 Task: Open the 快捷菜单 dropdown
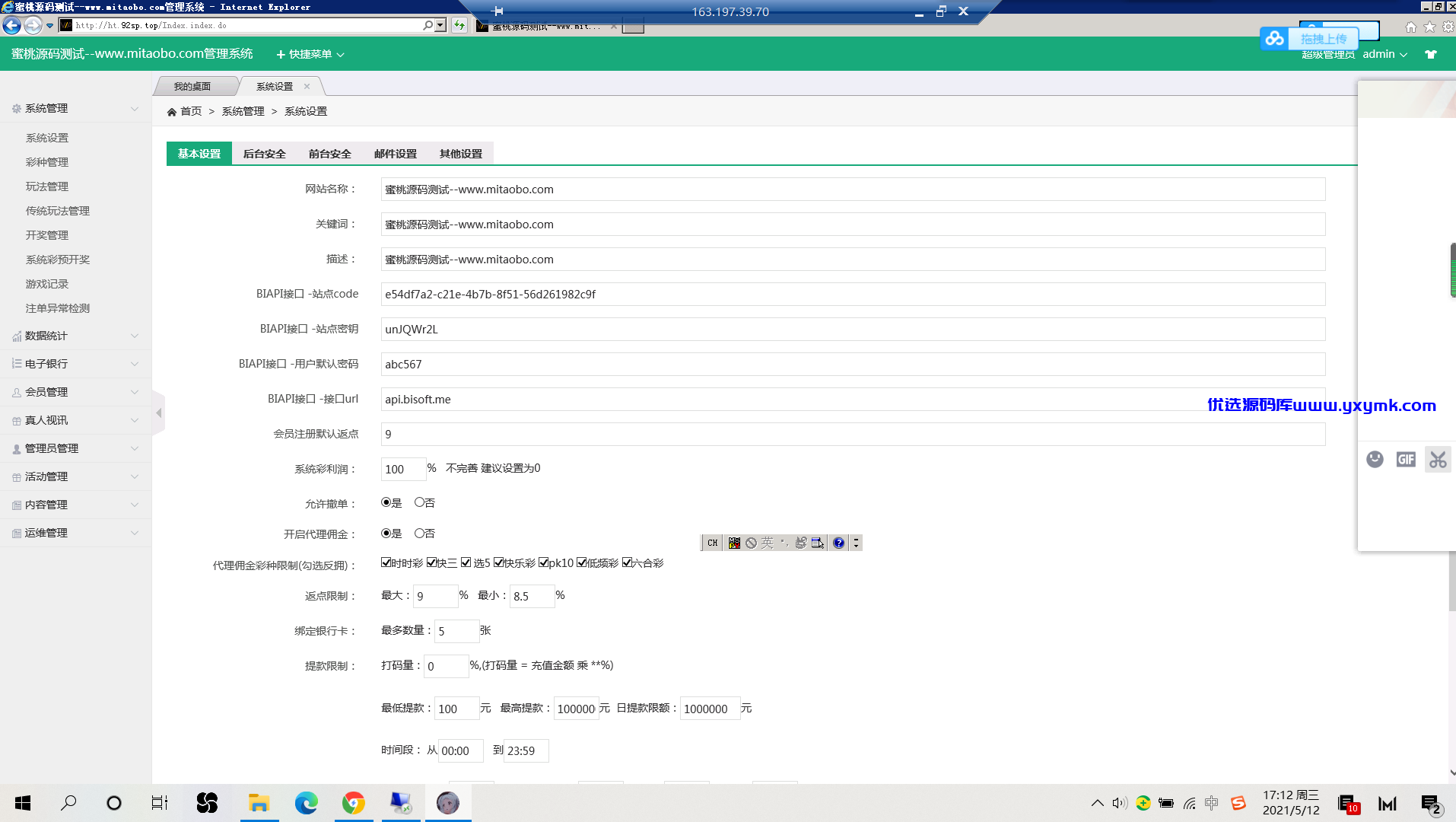coord(310,54)
